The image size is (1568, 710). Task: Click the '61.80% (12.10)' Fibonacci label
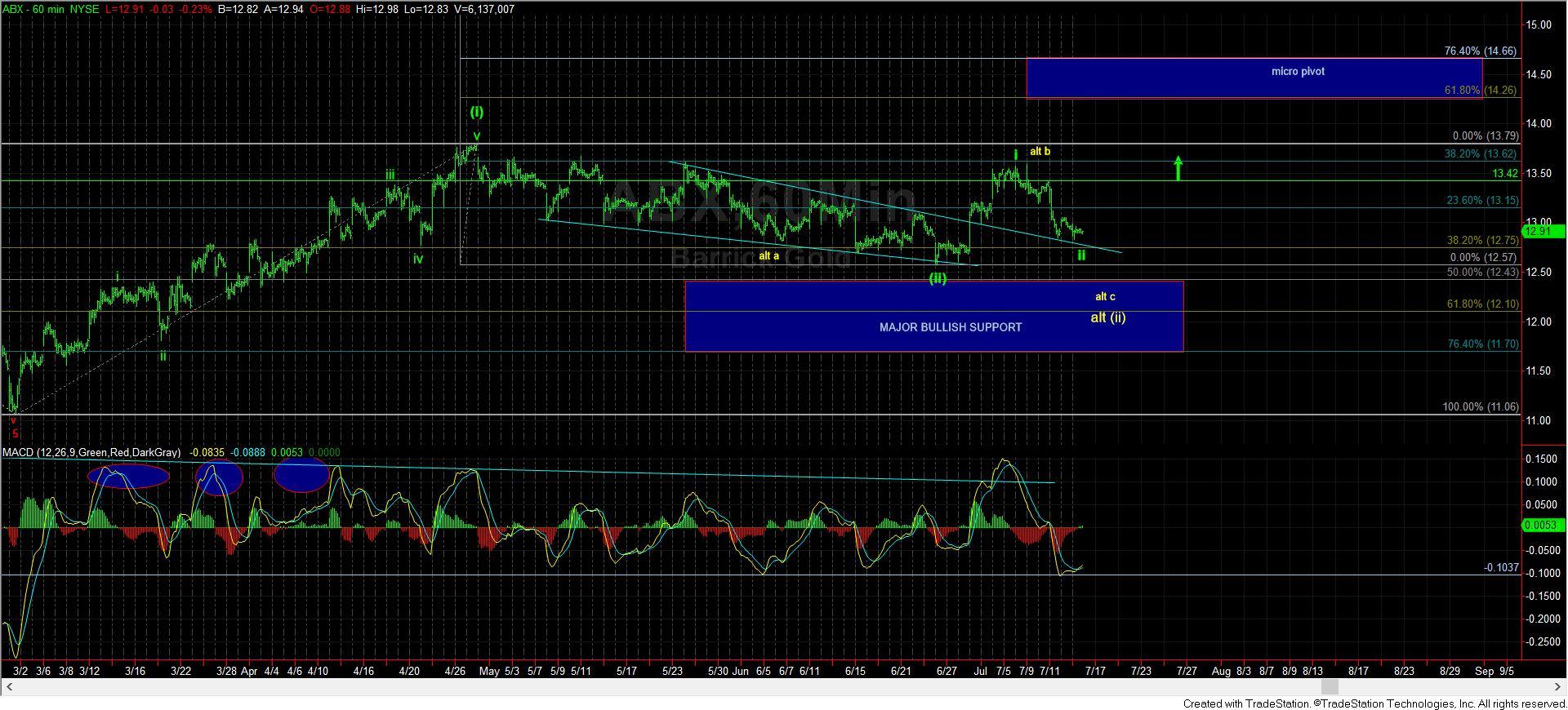(1483, 304)
